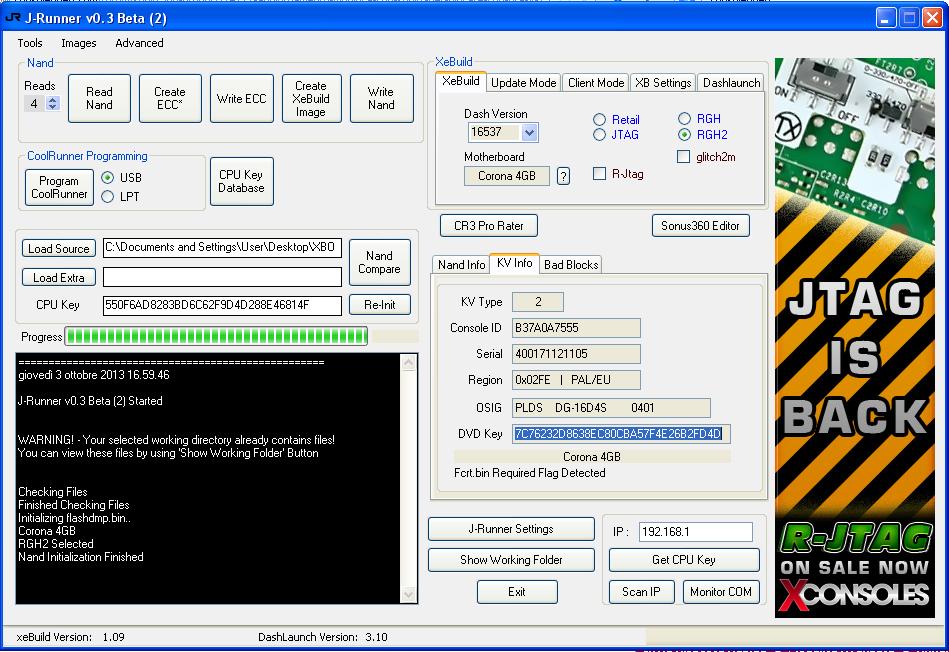Screen dimensions: 949x652
Task: Decrease the Reads count with down arrow
Action: tap(53, 107)
